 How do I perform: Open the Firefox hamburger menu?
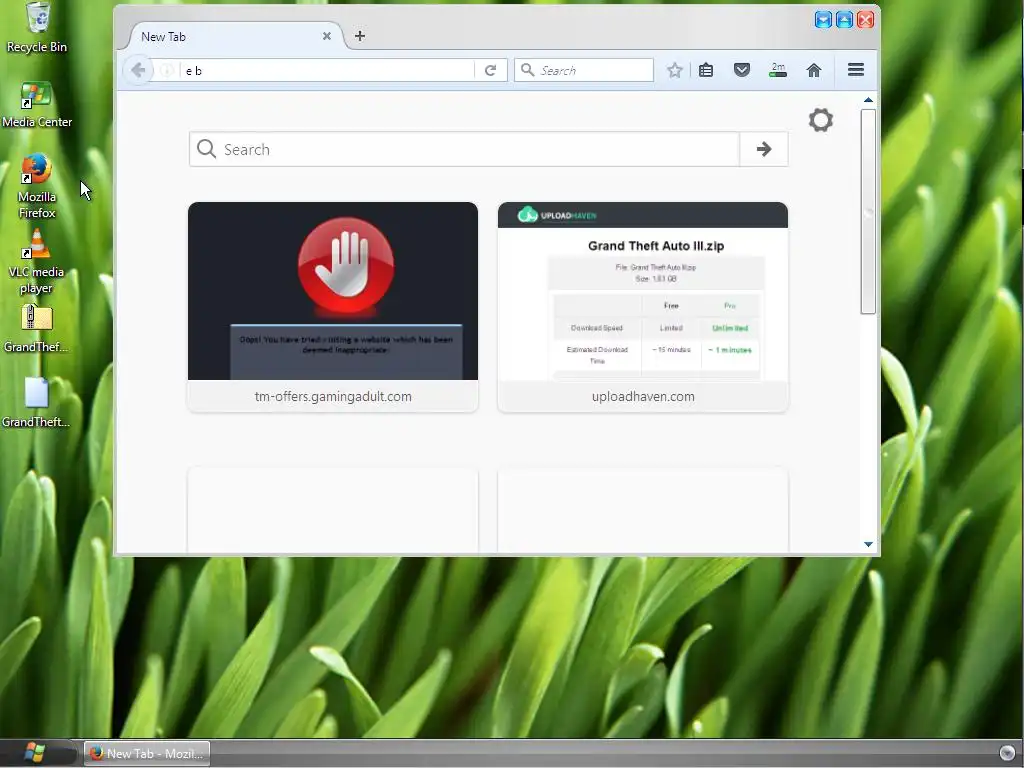pyautogui.click(x=856, y=70)
